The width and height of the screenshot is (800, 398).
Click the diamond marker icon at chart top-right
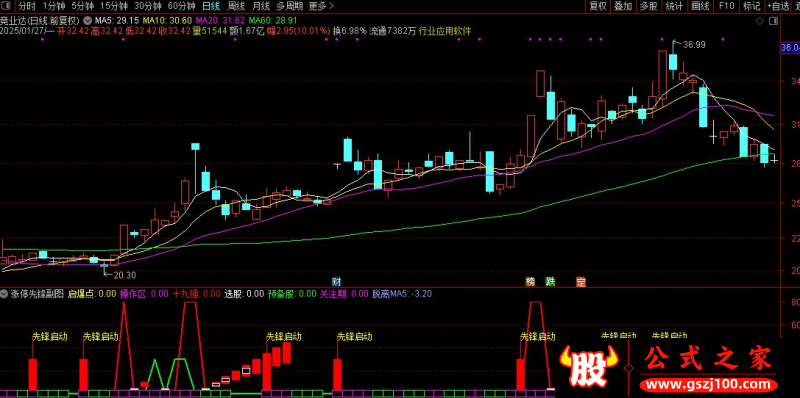click(760, 21)
